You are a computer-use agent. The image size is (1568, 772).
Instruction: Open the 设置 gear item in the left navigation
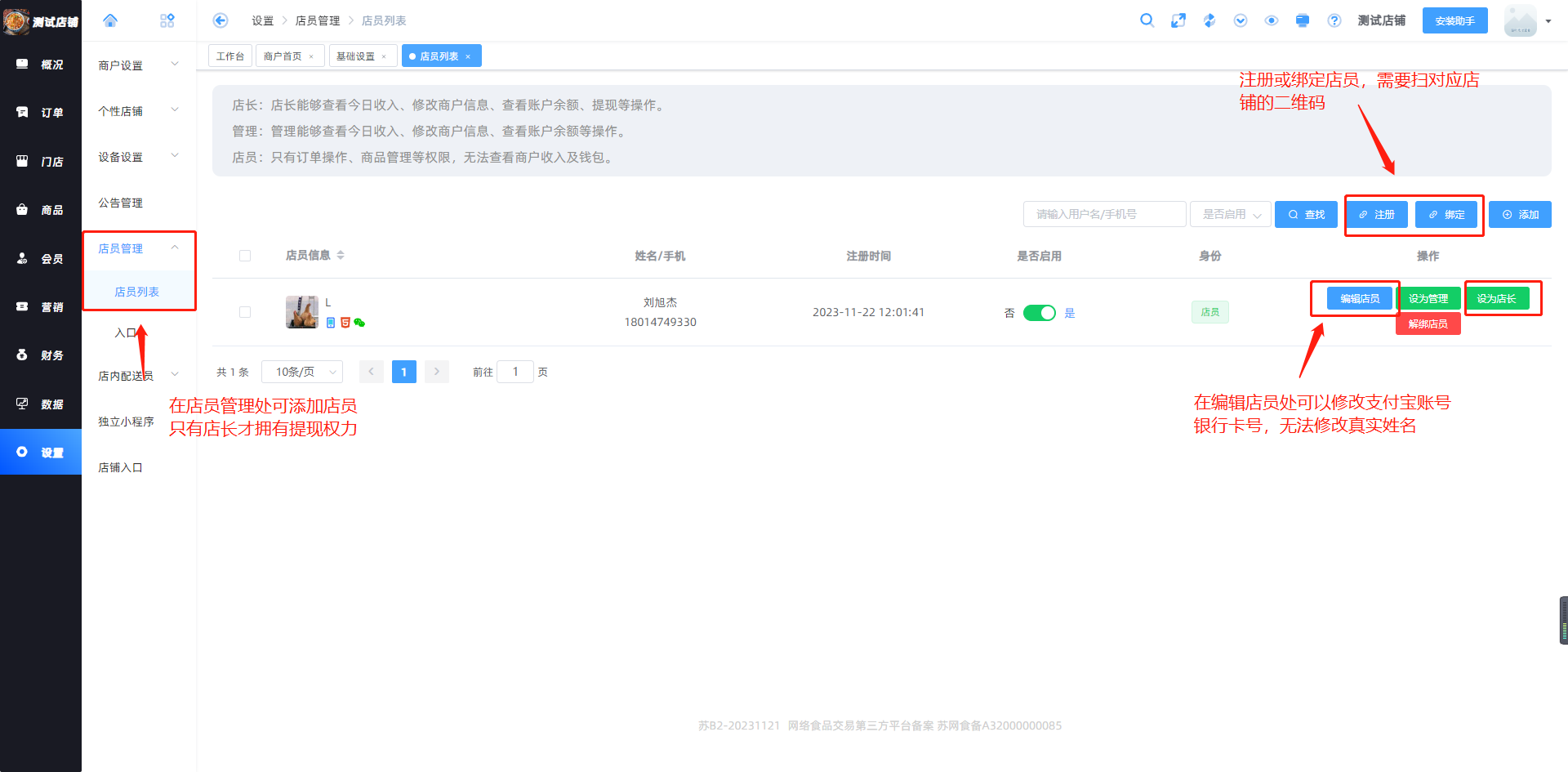[41, 452]
